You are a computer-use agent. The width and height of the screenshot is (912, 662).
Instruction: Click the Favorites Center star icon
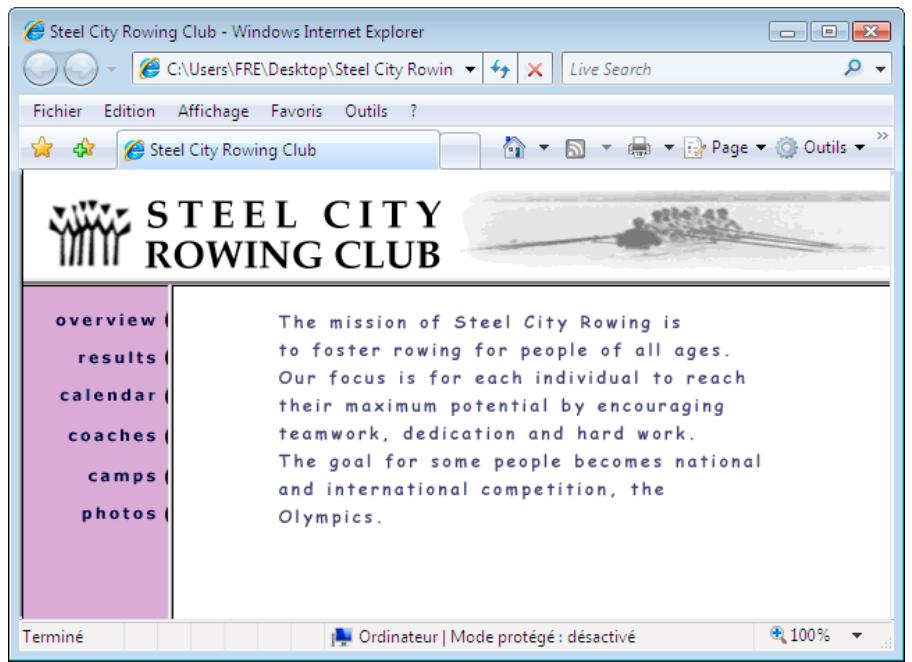pos(42,151)
